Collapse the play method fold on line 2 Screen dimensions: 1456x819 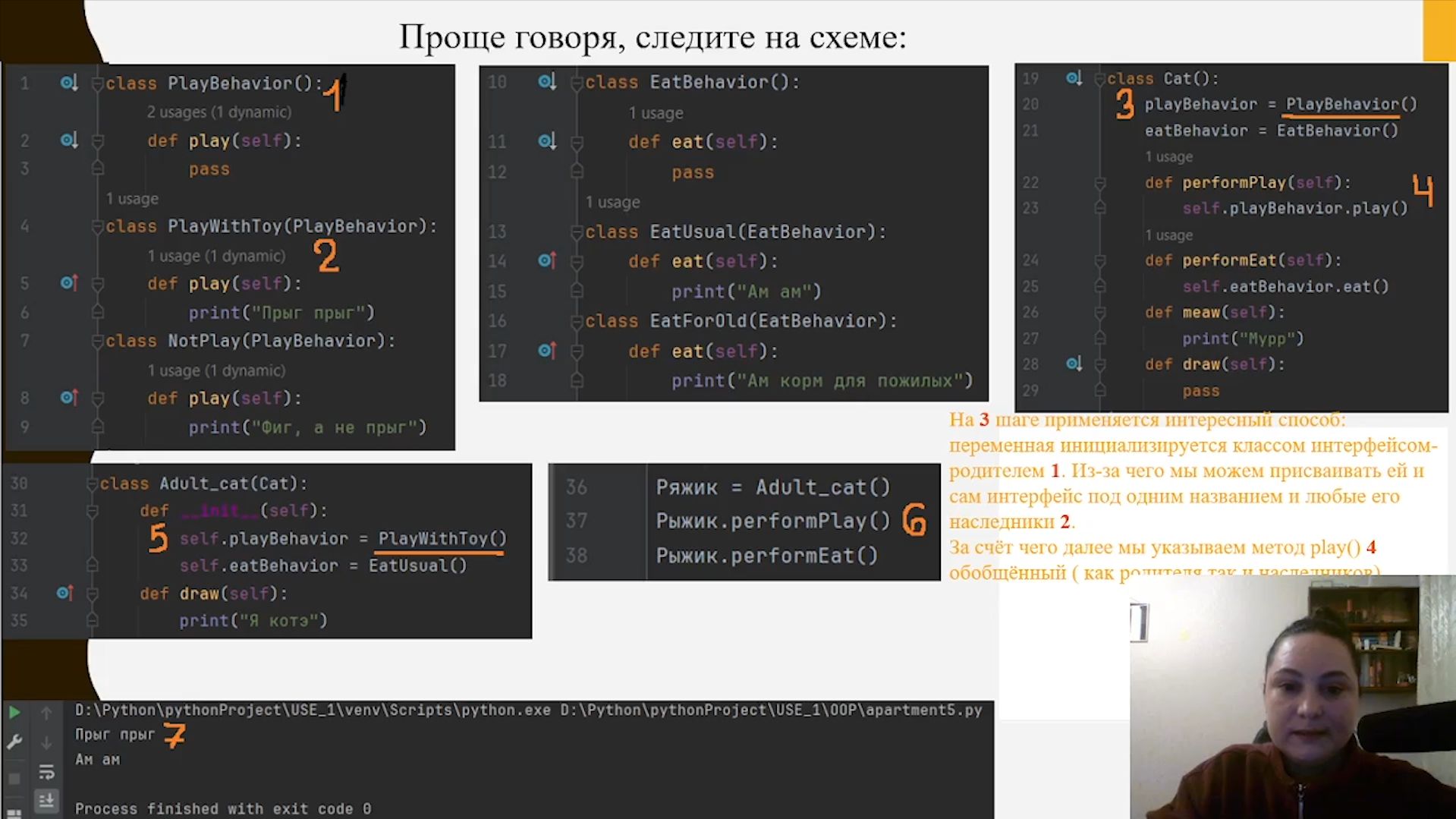click(97, 141)
